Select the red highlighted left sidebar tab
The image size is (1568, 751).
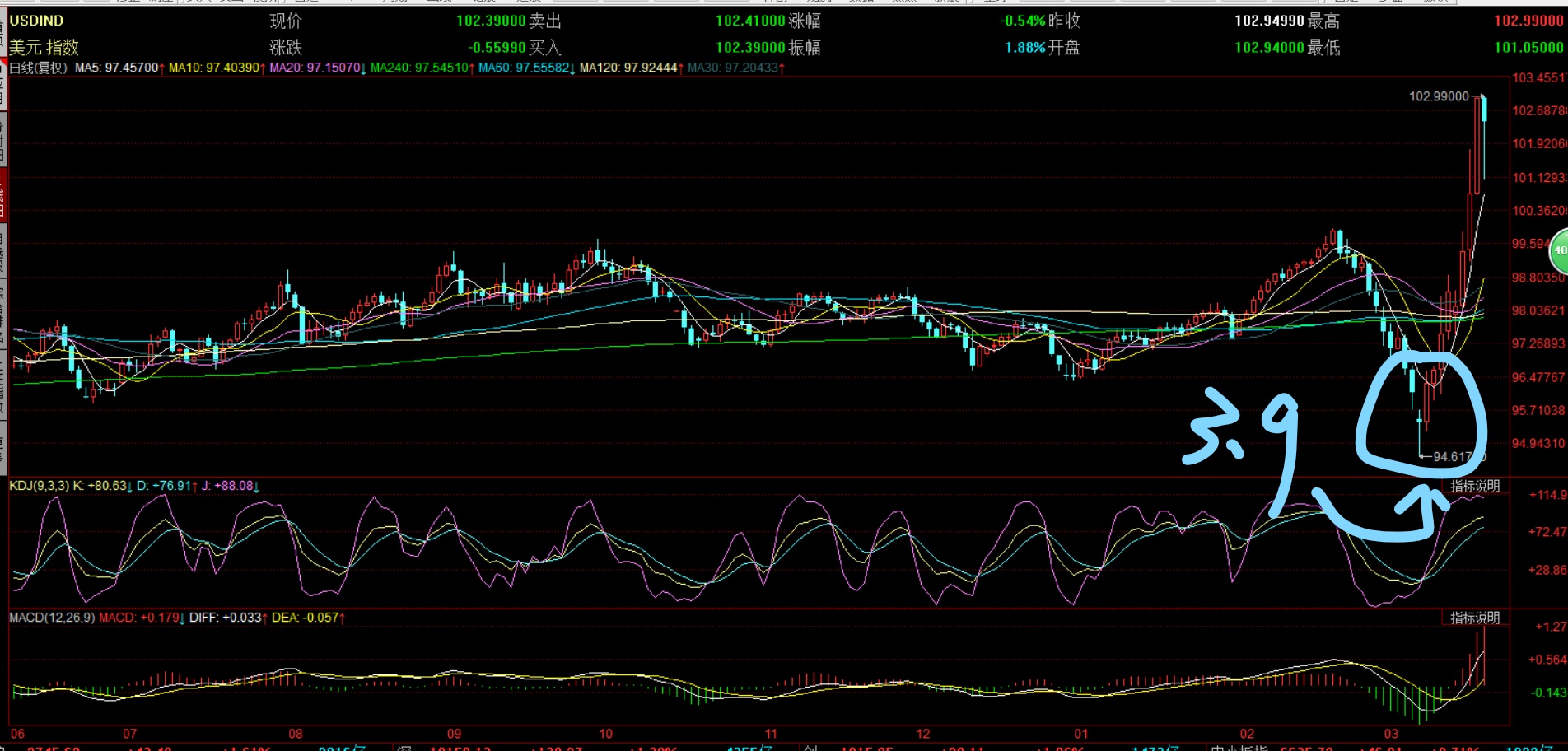pyautogui.click(x=3, y=196)
